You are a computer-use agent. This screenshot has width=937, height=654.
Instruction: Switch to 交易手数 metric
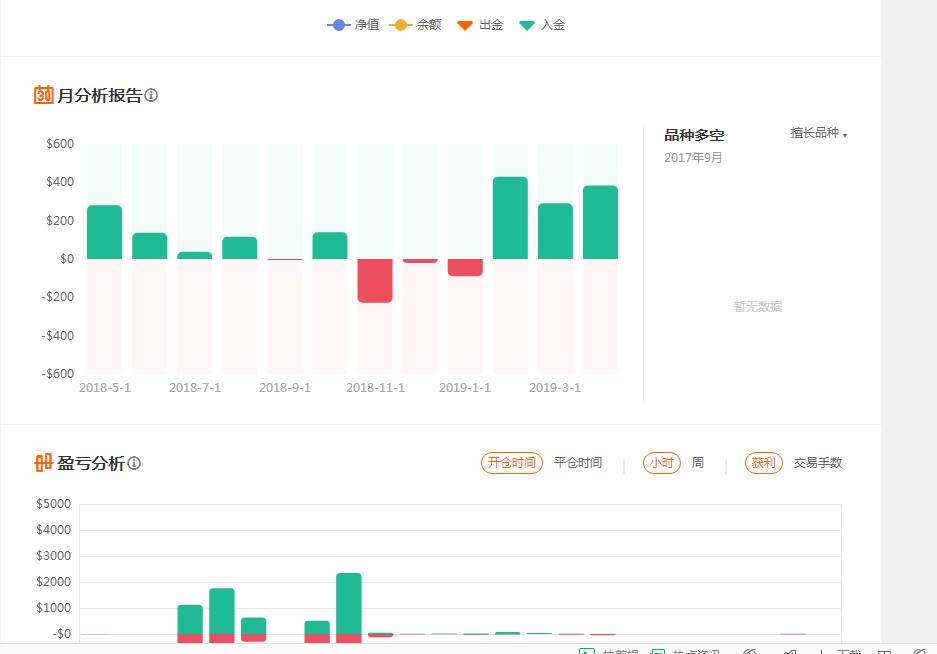click(817, 463)
